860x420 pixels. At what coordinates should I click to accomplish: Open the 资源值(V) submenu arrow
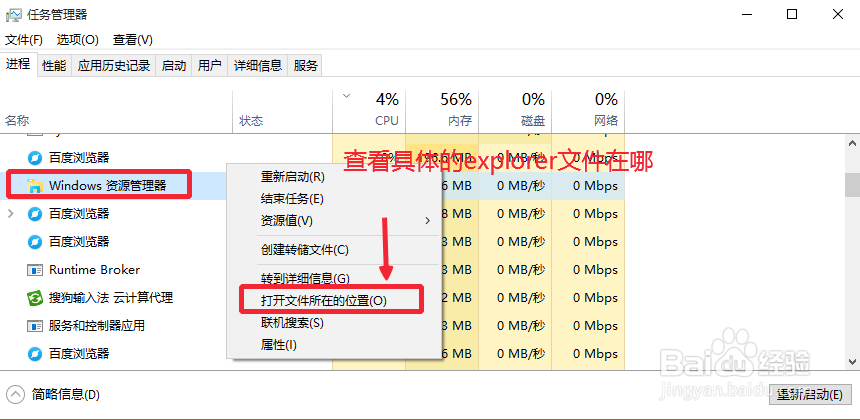427,221
